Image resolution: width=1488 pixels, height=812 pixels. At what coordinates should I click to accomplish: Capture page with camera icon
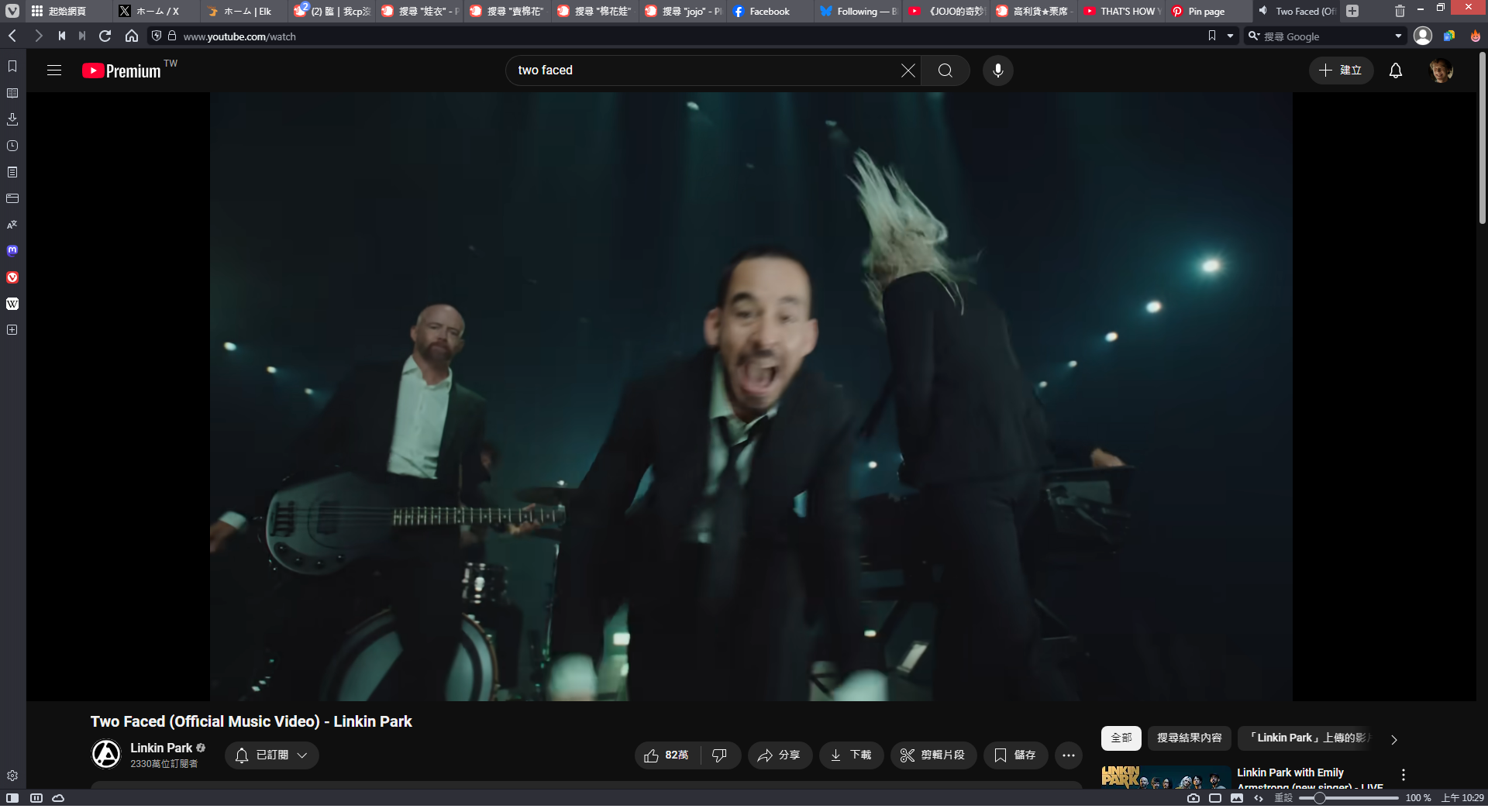1193,798
